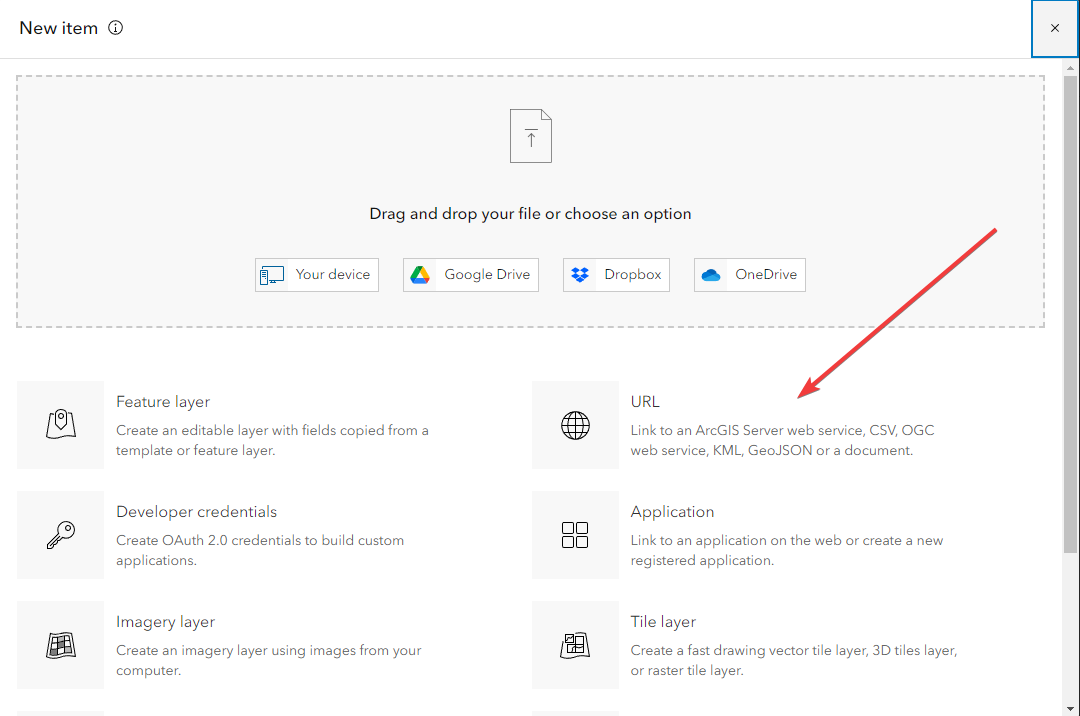The image size is (1080, 716).
Task: Upload a file from Your device
Action: click(316, 274)
